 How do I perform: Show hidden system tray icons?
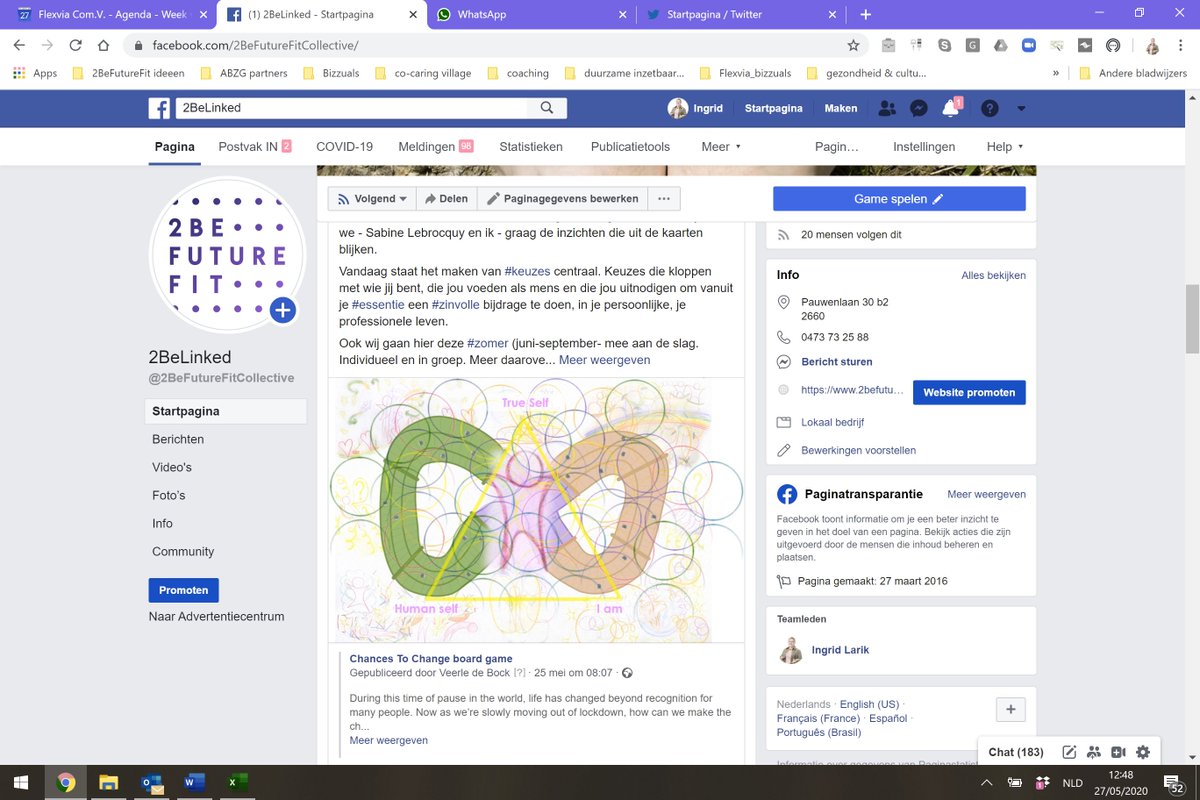click(987, 783)
